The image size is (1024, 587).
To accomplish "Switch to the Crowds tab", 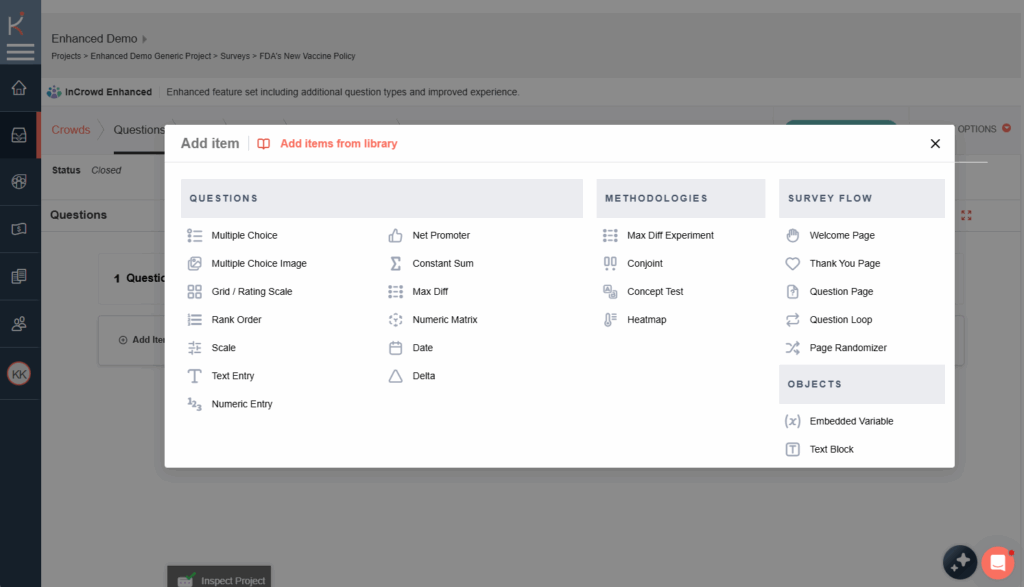I will 71,130.
